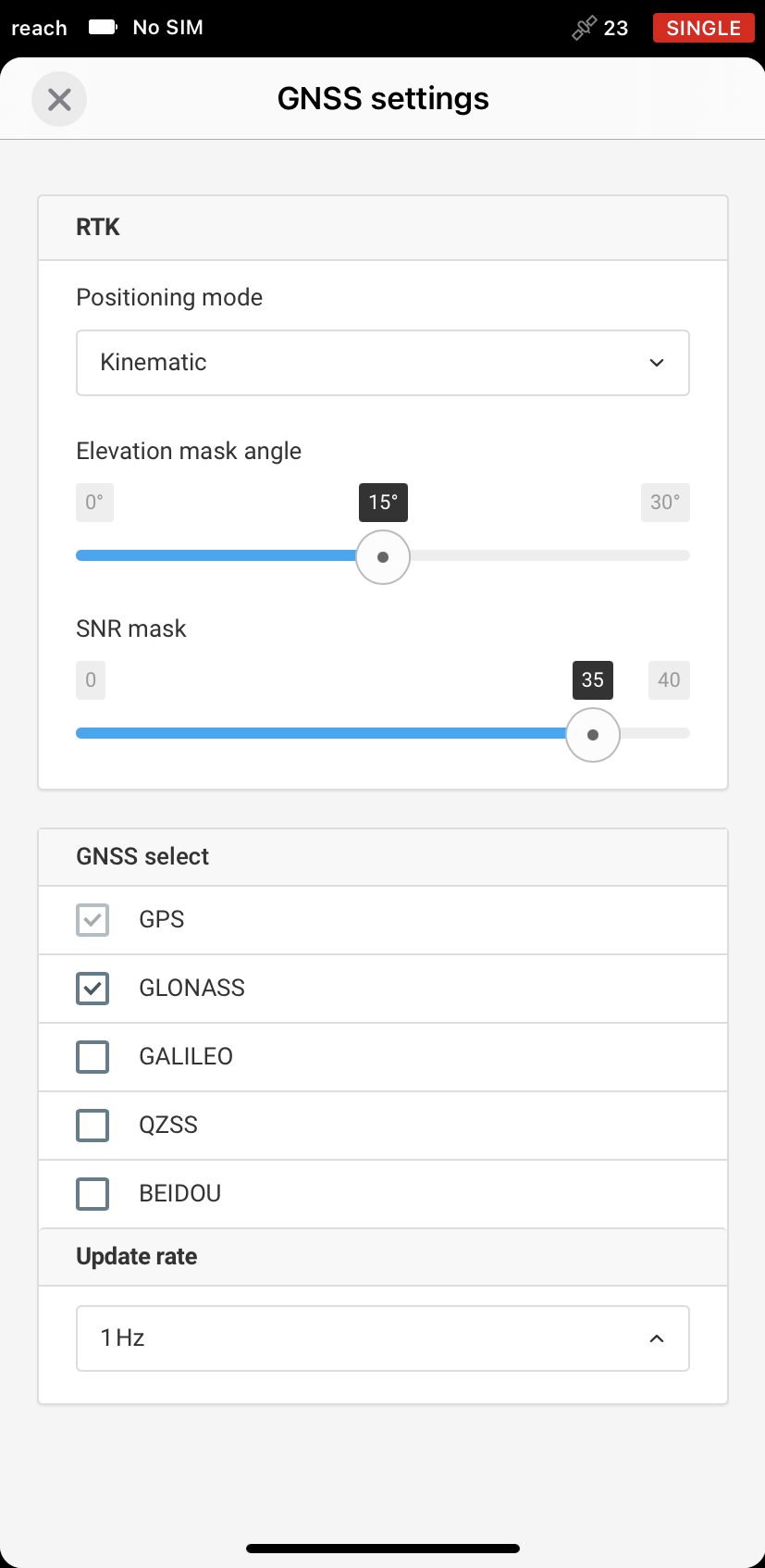Viewport: 765px width, 1568px height.
Task: Tap the reach label in status bar
Action: 39,28
